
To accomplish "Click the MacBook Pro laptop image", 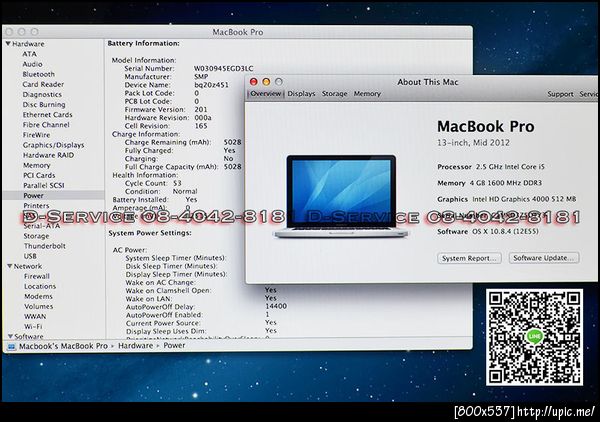I will click(x=341, y=197).
